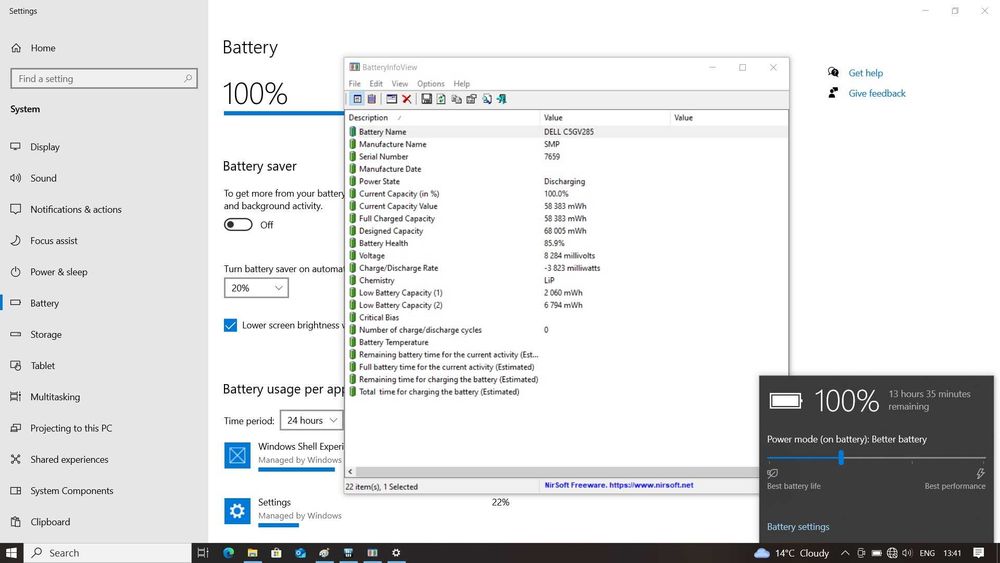This screenshot has width=1000, height=563.
Task: Toggle the Battery saver switch
Action: (x=238, y=225)
